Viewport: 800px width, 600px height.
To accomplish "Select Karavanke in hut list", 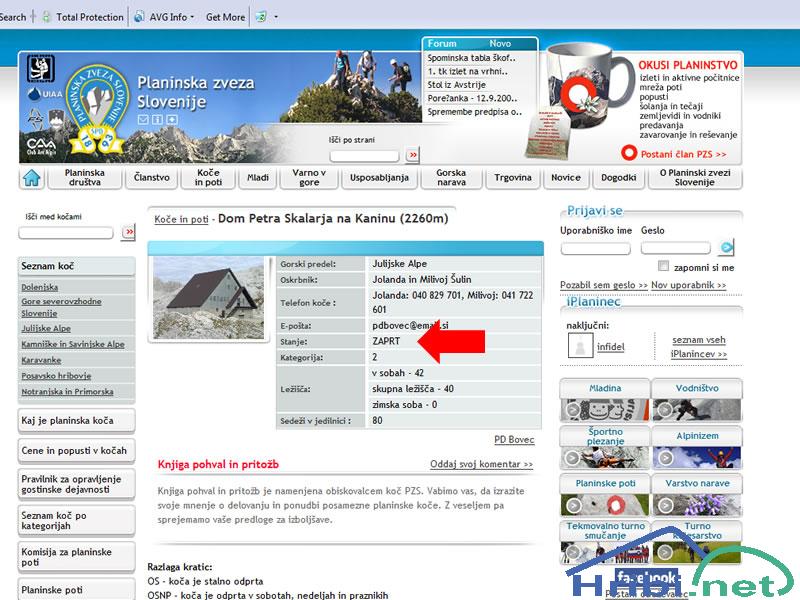I will pos(41,360).
